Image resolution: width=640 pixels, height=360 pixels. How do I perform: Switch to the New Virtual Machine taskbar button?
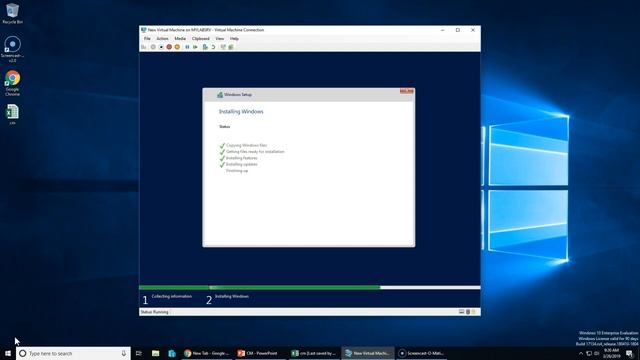[x=368, y=353]
